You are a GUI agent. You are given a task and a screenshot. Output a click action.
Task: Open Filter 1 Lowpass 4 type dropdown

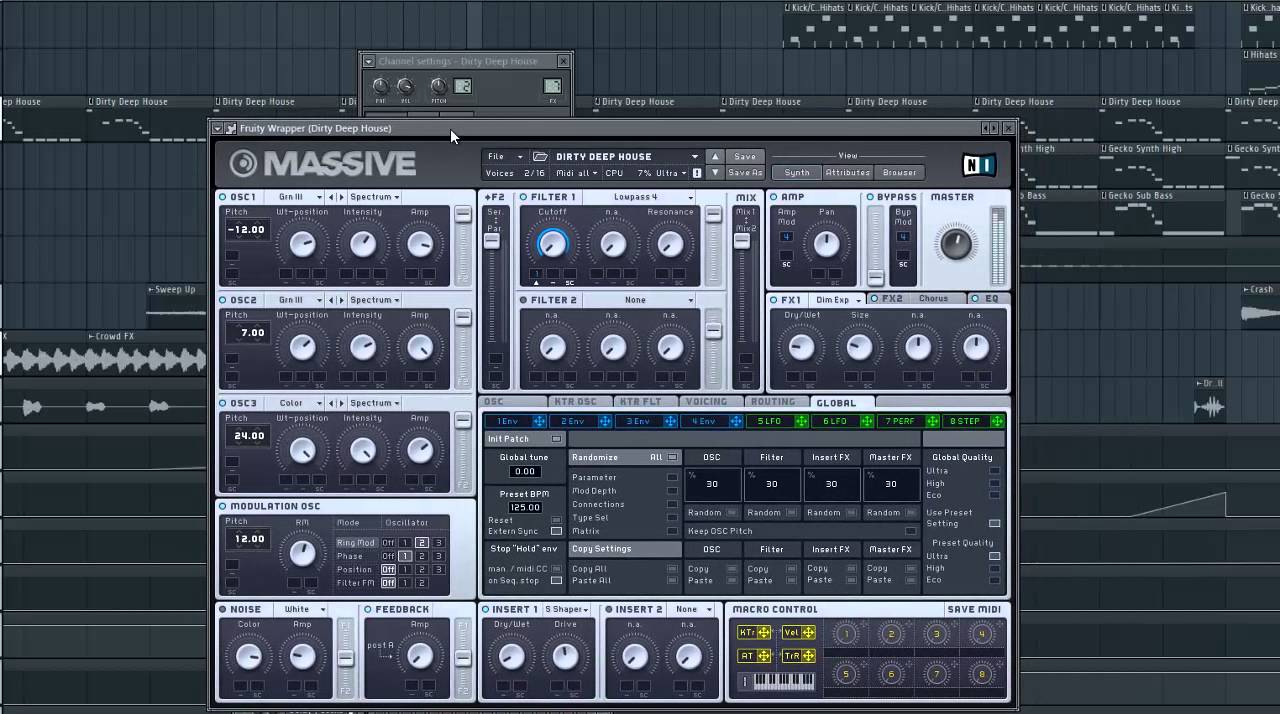640,197
